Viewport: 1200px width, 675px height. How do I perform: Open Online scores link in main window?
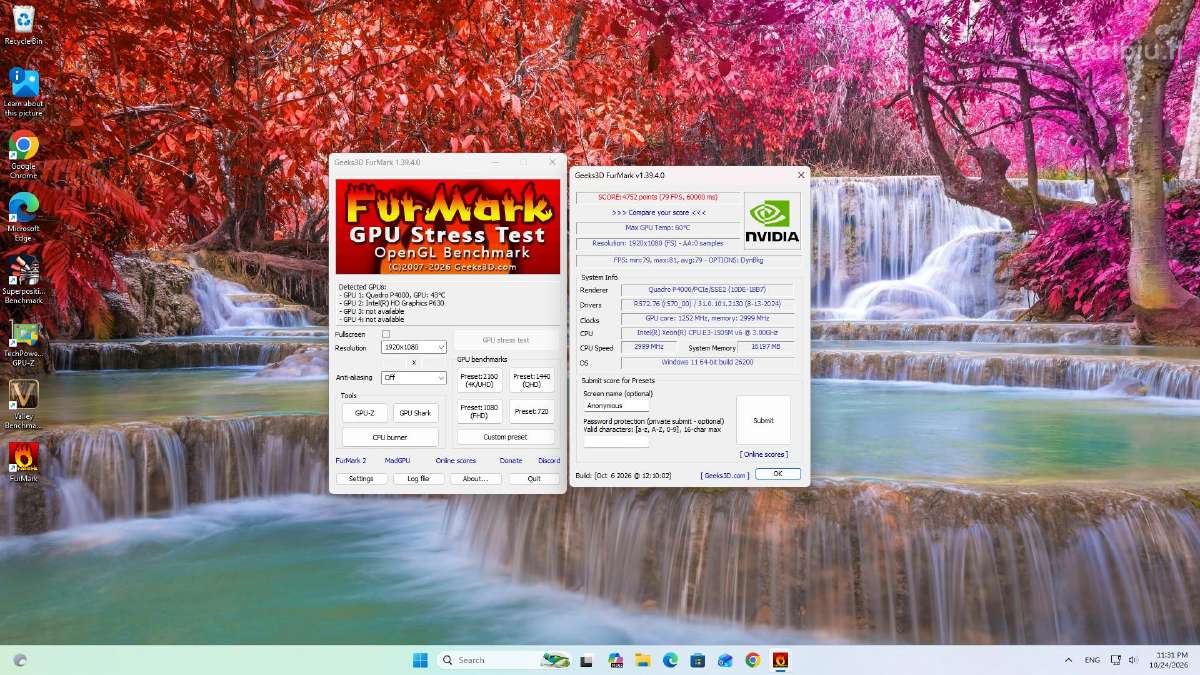point(456,461)
